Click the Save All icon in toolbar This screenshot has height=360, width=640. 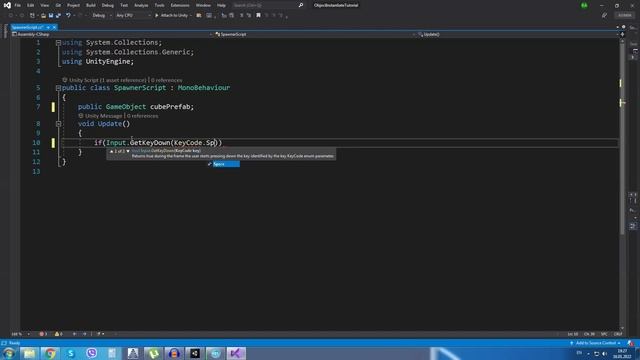click(x=58, y=16)
